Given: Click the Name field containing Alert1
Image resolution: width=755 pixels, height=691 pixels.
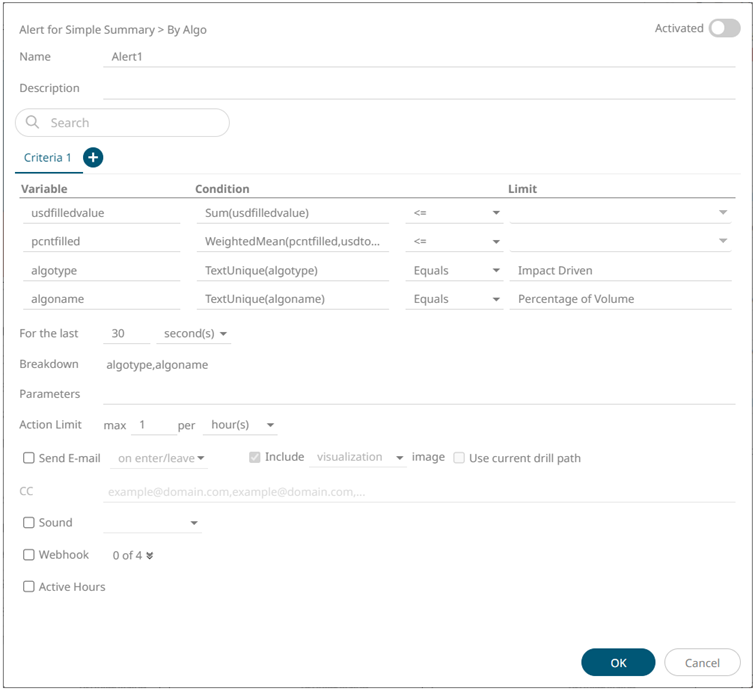Looking at the screenshot, I should pos(420,57).
